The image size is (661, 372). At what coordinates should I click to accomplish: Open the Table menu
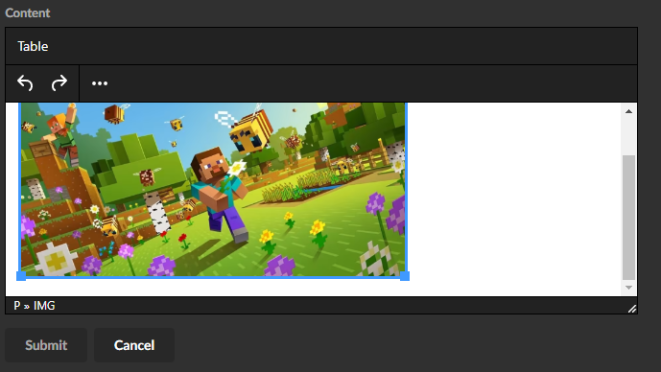32,46
